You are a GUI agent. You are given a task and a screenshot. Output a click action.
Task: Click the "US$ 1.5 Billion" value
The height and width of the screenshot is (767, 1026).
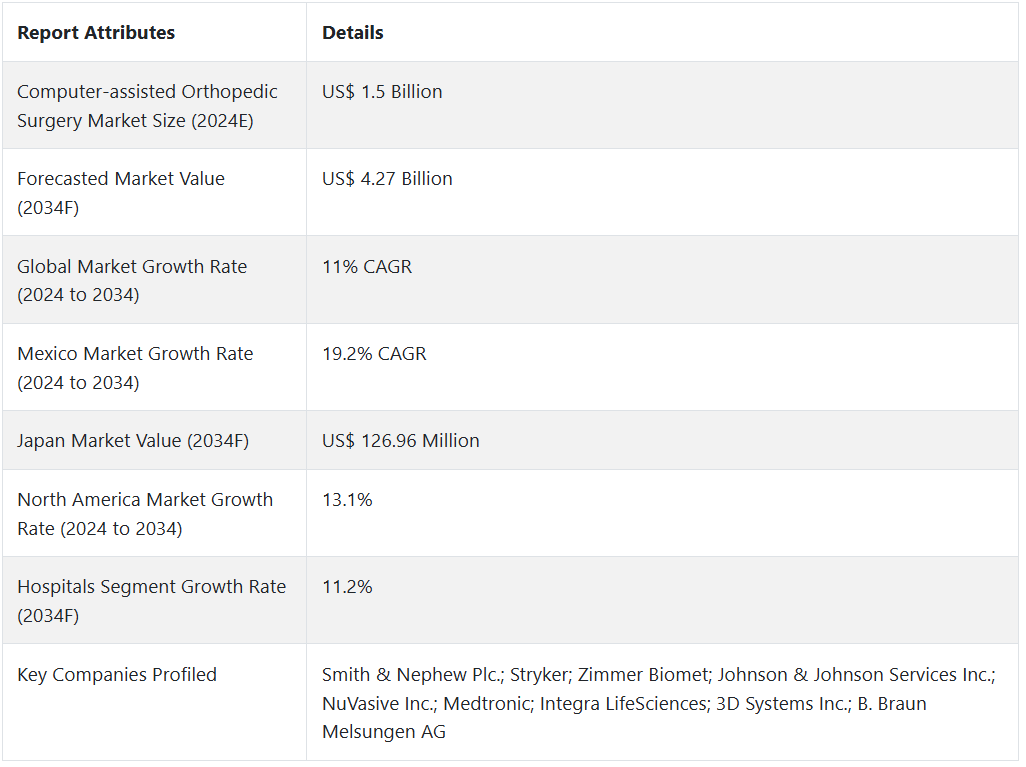pyautogui.click(x=382, y=92)
